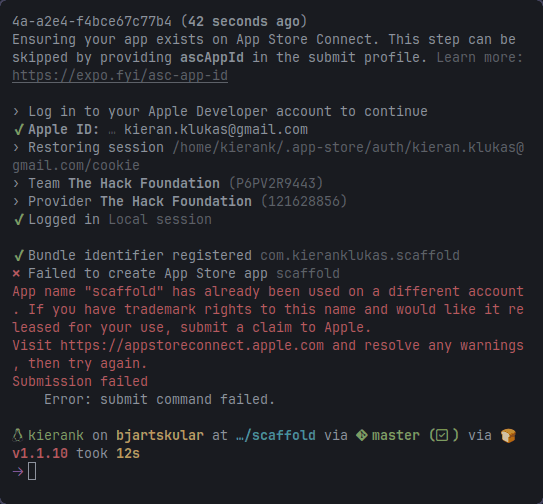Click the team ID P6PV2R9443

[x=276, y=184]
